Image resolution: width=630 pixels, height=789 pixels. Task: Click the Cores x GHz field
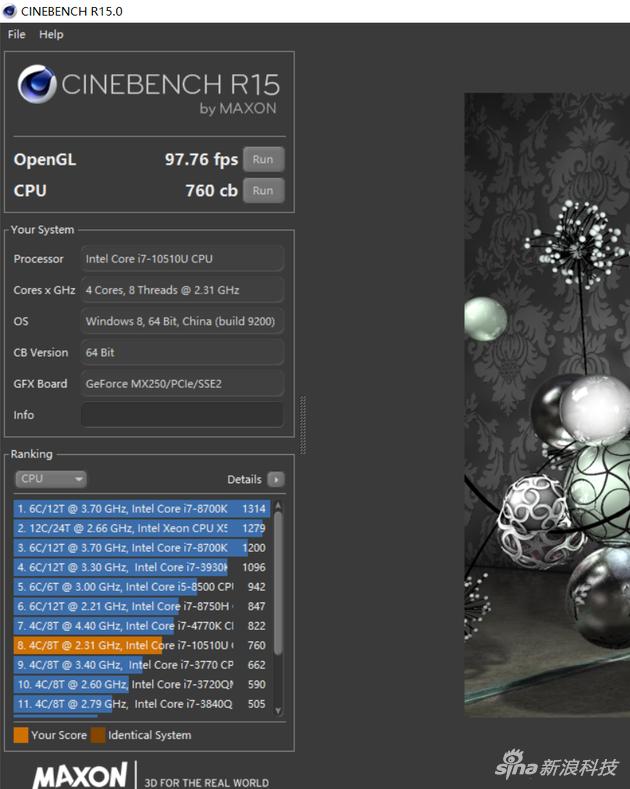(182, 290)
